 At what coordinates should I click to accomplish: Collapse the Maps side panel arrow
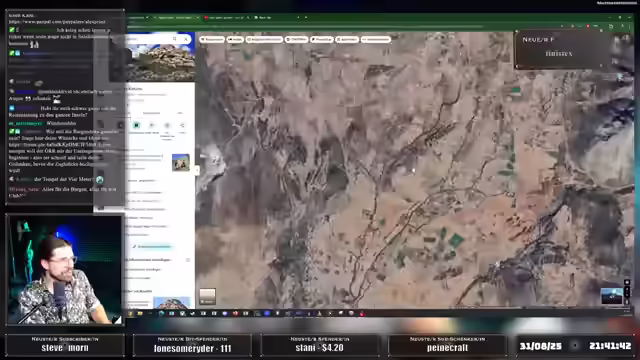[197, 170]
